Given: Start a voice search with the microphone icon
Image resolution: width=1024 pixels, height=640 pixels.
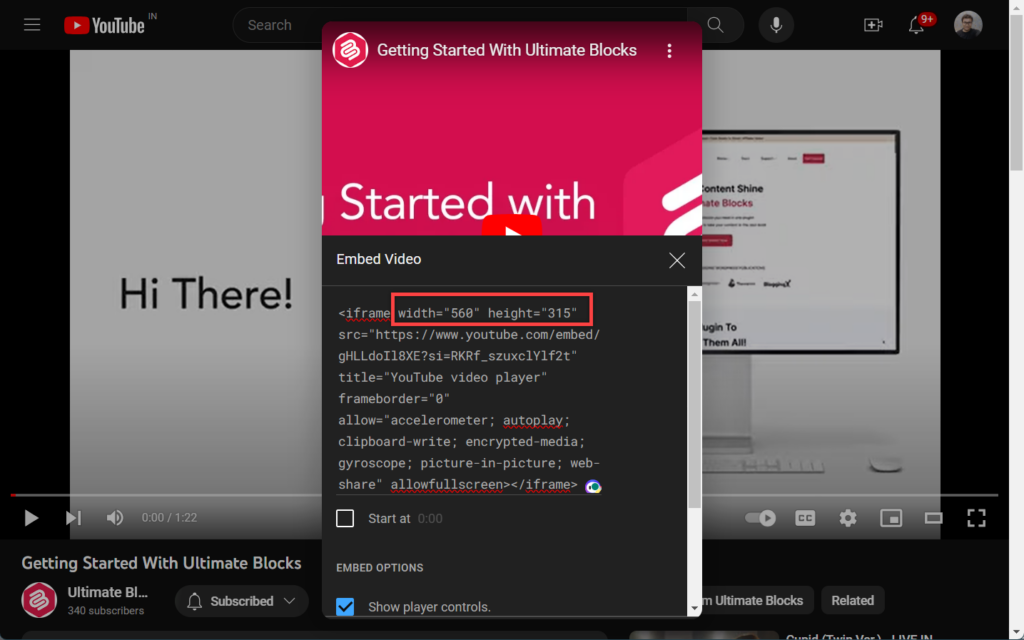Looking at the screenshot, I should tap(776, 25).
